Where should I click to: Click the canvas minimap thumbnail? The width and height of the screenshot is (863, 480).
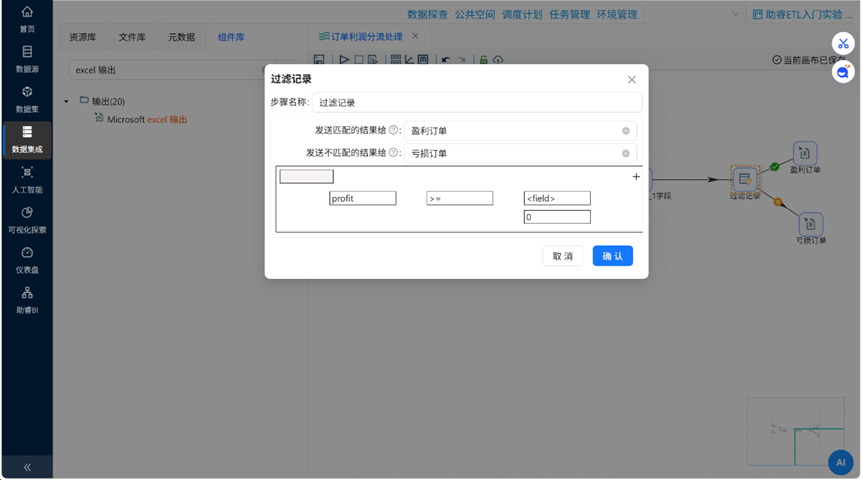795,431
